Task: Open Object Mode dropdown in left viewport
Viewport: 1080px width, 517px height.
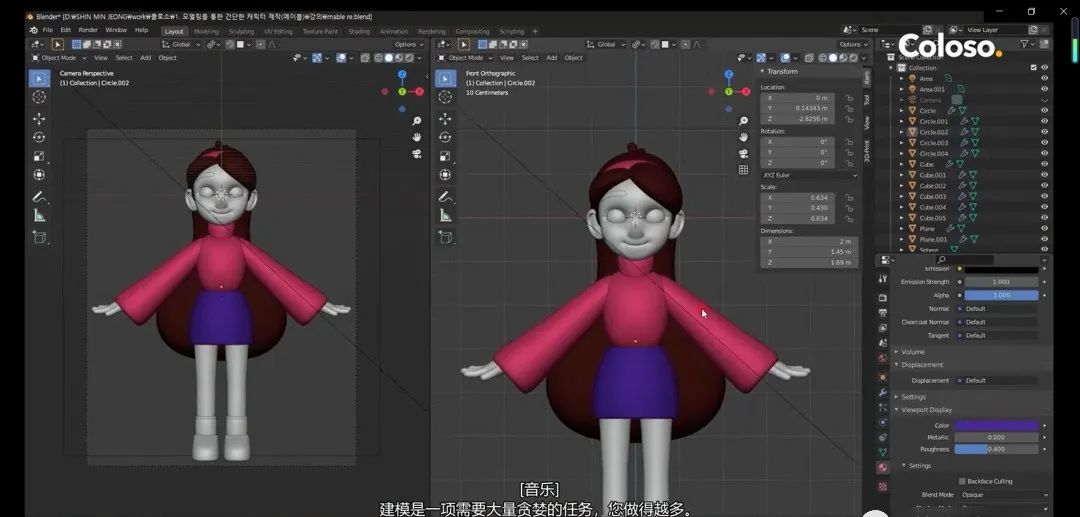Action: [x=58, y=58]
